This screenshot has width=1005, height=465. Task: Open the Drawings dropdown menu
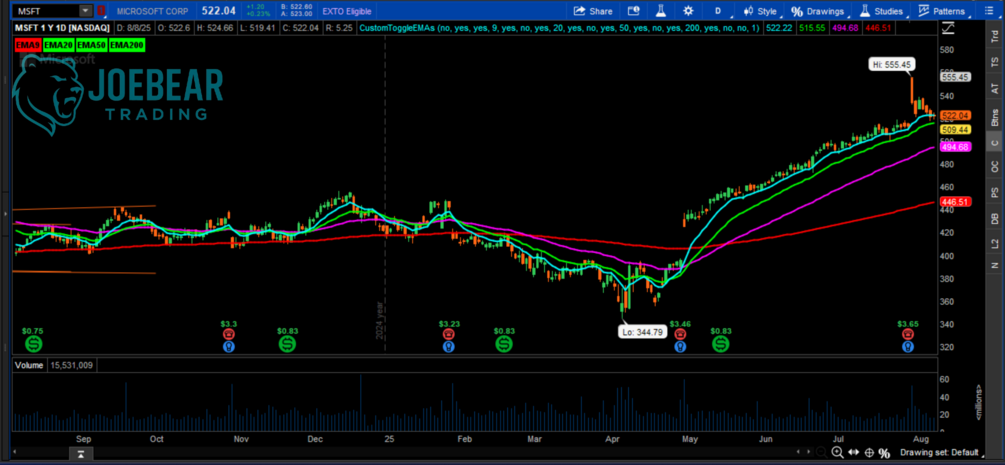(818, 11)
